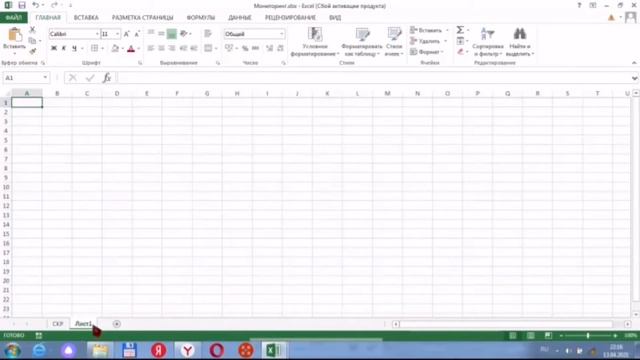Image resolution: width=640 pixels, height=360 pixels.
Task: Switch to the ВИД tab
Action: 335,18
